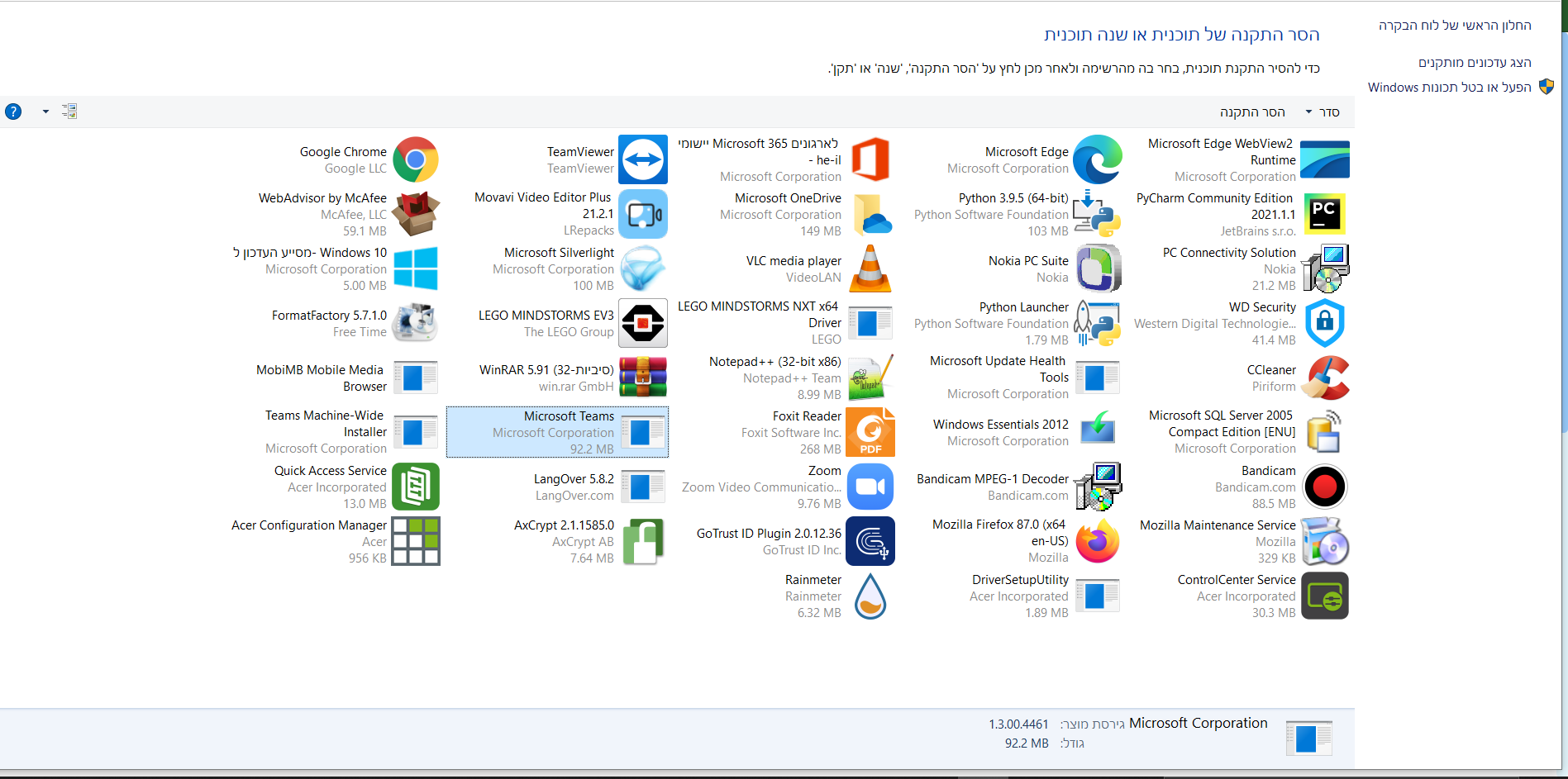Select the Quick Access Service icon

pos(416,487)
